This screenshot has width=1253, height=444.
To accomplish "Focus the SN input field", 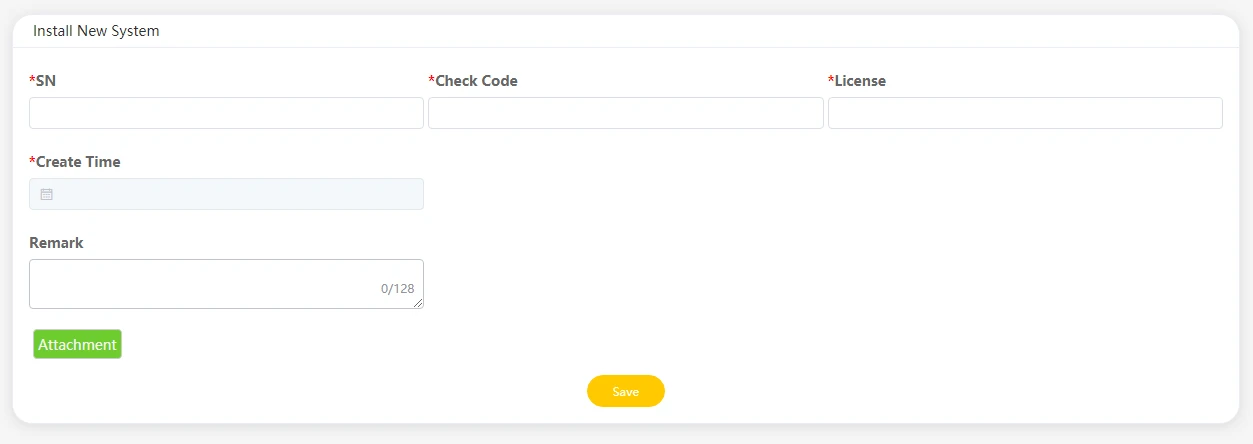I will [226, 113].
